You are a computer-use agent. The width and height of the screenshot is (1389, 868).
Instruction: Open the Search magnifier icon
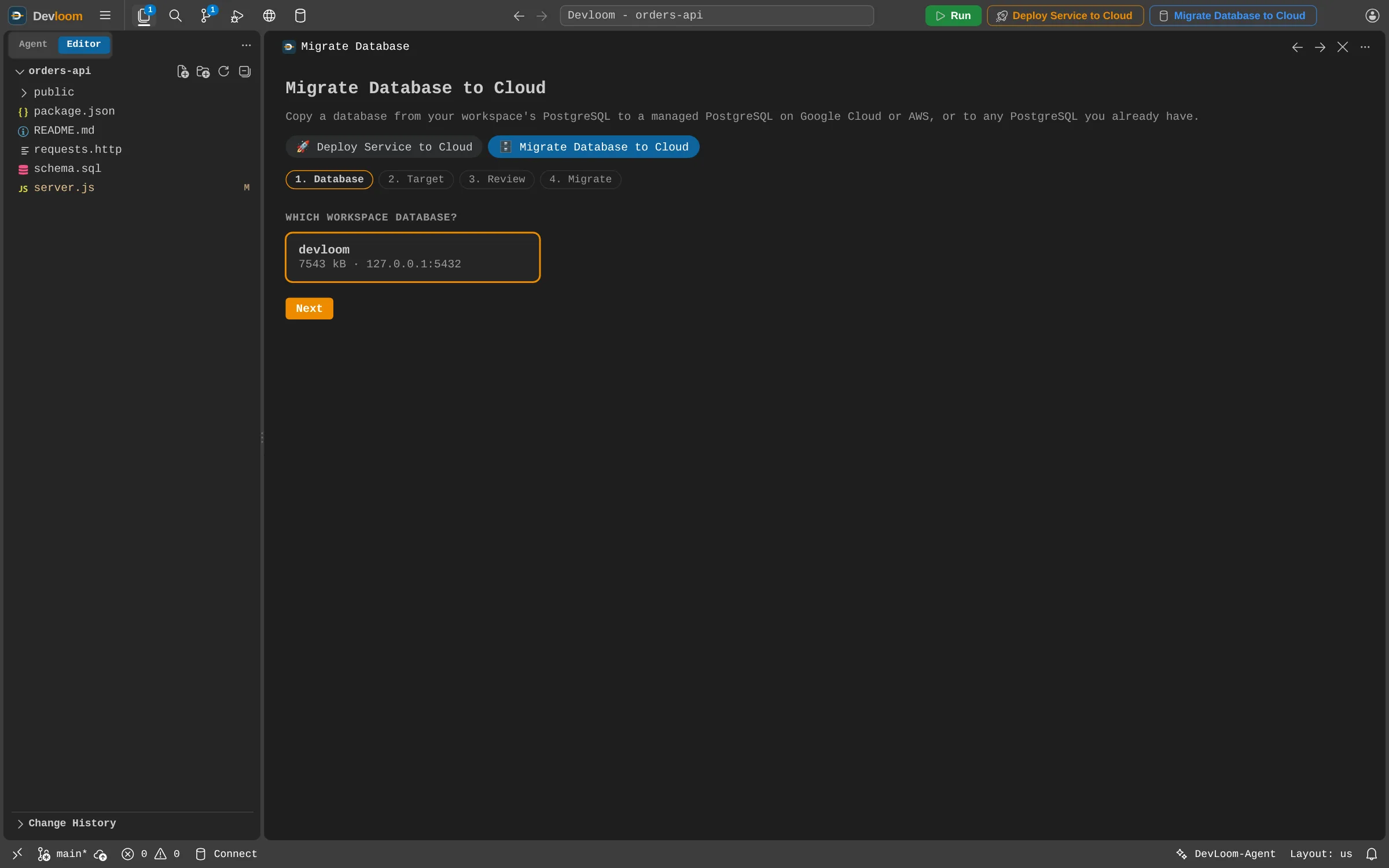point(175,16)
